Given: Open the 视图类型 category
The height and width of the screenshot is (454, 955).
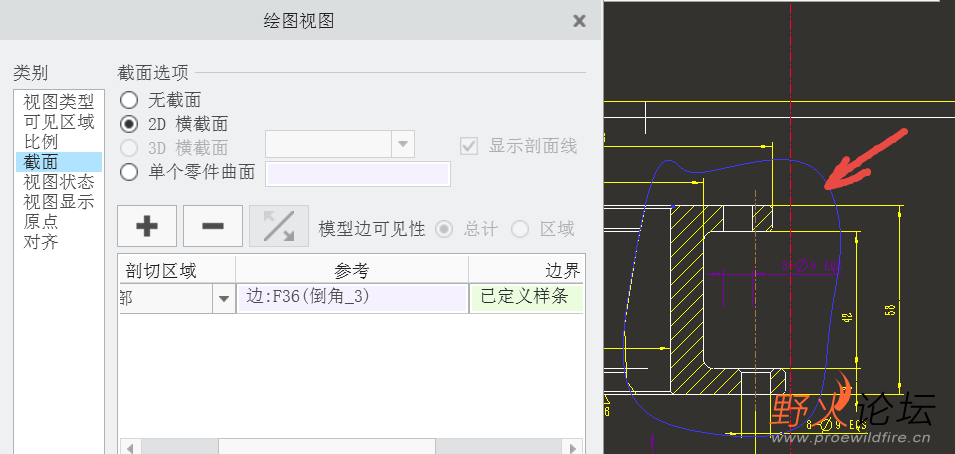Looking at the screenshot, I should coord(58,101).
